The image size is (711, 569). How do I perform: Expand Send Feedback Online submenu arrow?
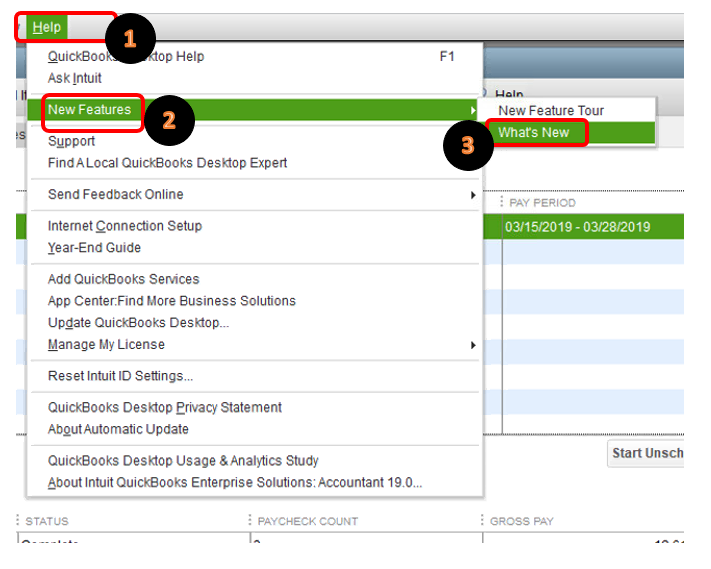[473, 195]
